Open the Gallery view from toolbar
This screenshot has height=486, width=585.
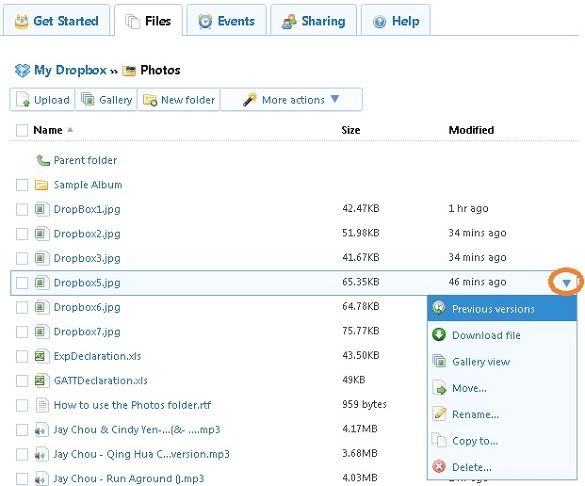(x=106, y=100)
